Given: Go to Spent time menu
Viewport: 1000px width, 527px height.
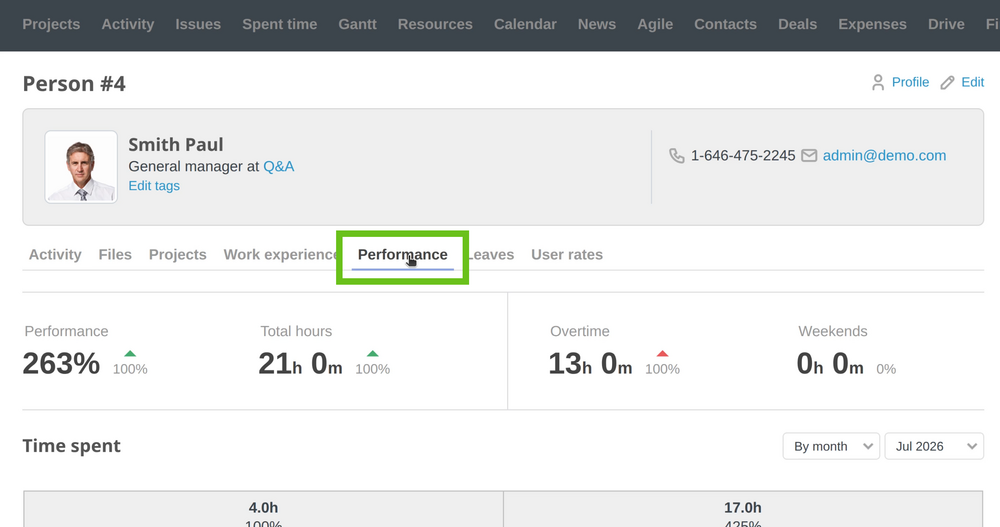Looking at the screenshot, I should point(279,24).
